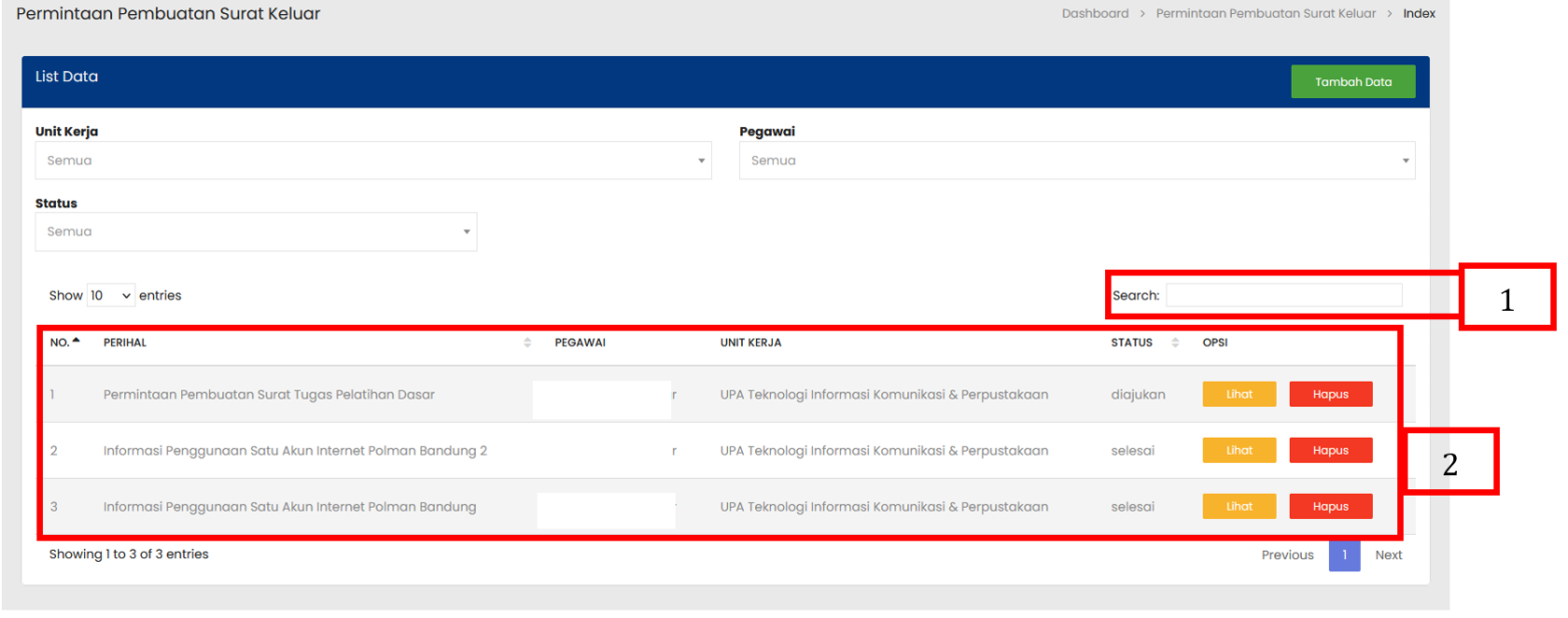
Task: Sort by Status column arrows
Action: pos(1175,343)
